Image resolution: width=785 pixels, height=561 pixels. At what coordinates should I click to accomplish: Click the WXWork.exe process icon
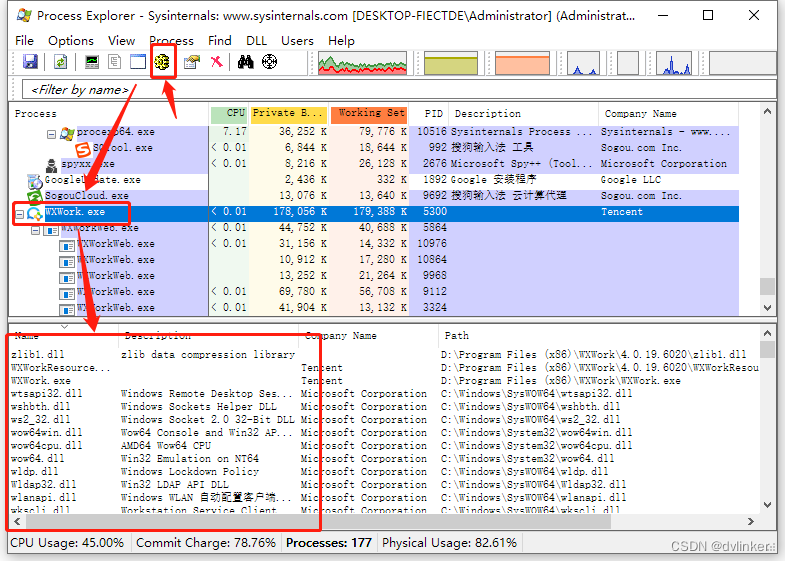[x=35, y=214]
